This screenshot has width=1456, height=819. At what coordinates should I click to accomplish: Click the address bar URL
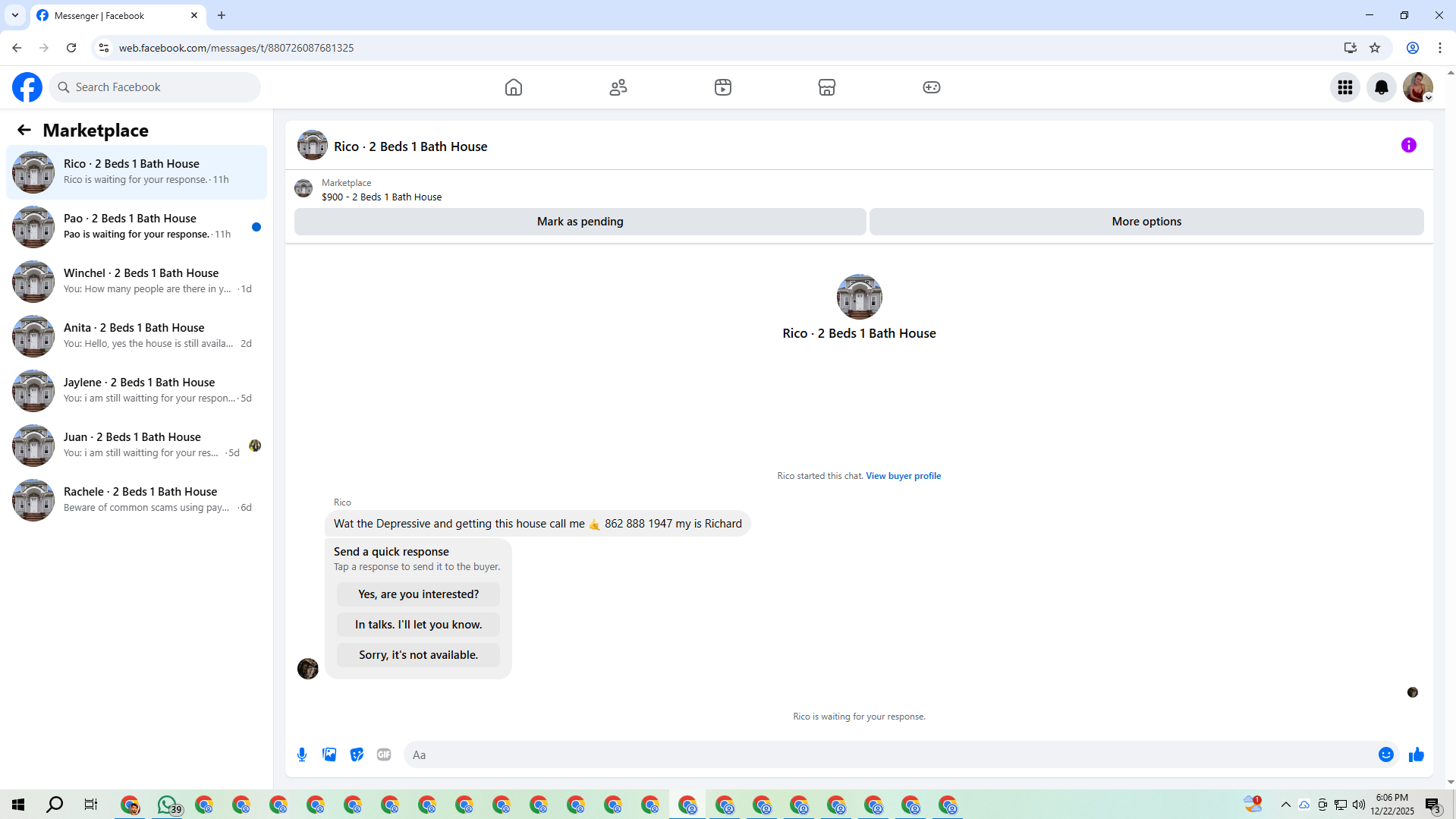pos(236,48)
